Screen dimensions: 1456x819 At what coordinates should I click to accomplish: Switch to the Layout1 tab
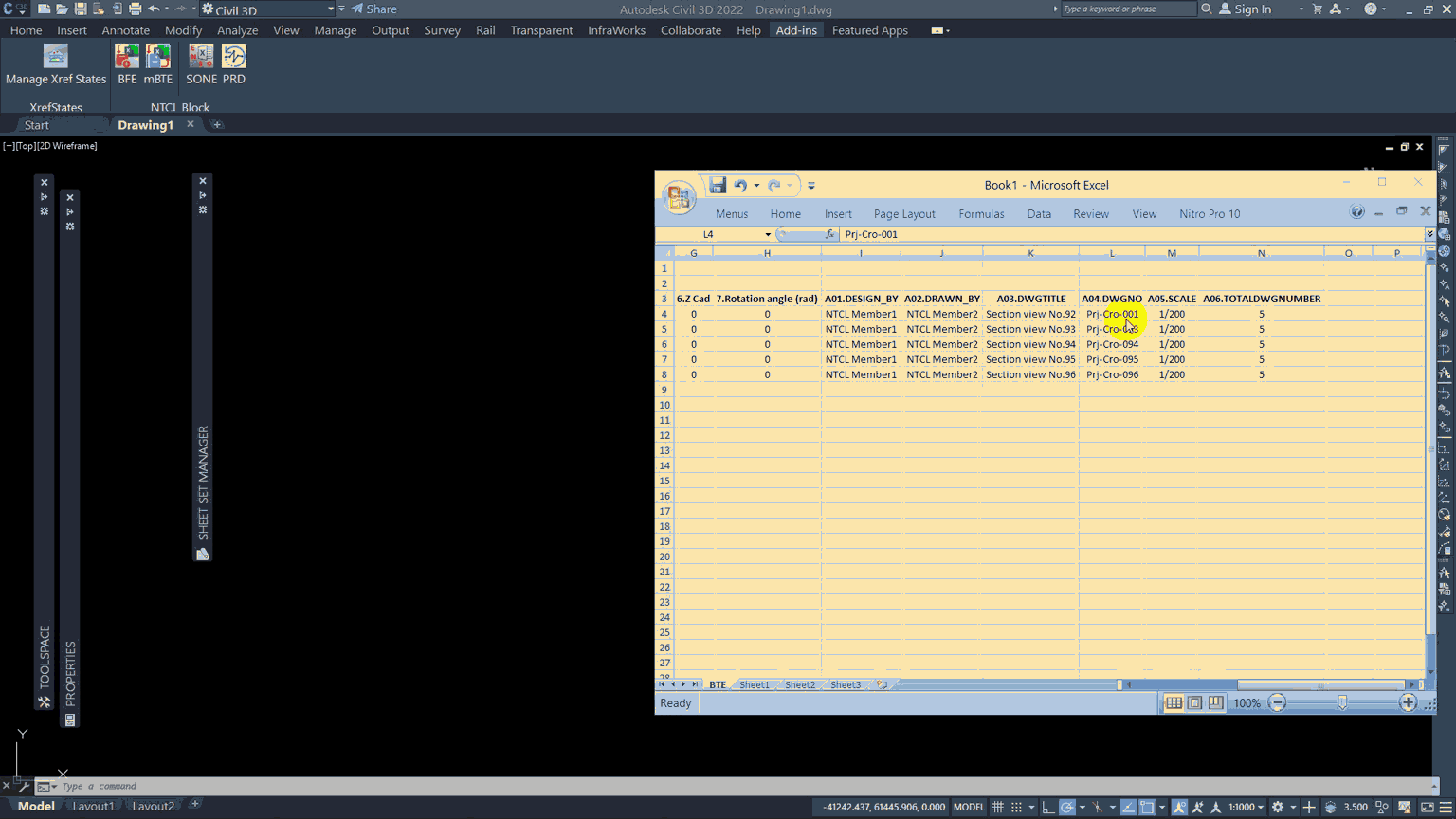[x=93, y=807]
